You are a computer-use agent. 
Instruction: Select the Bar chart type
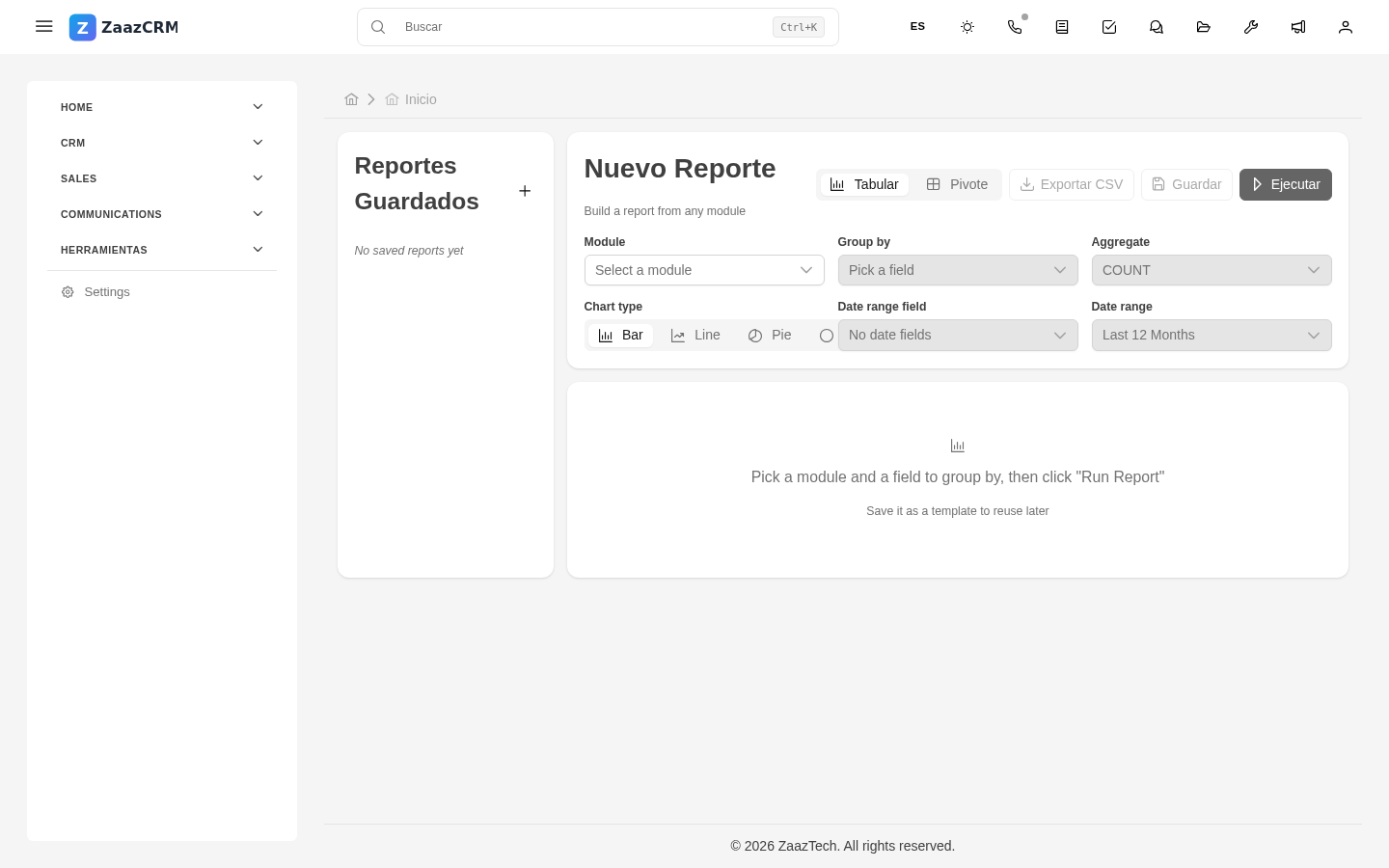point(620,335)
